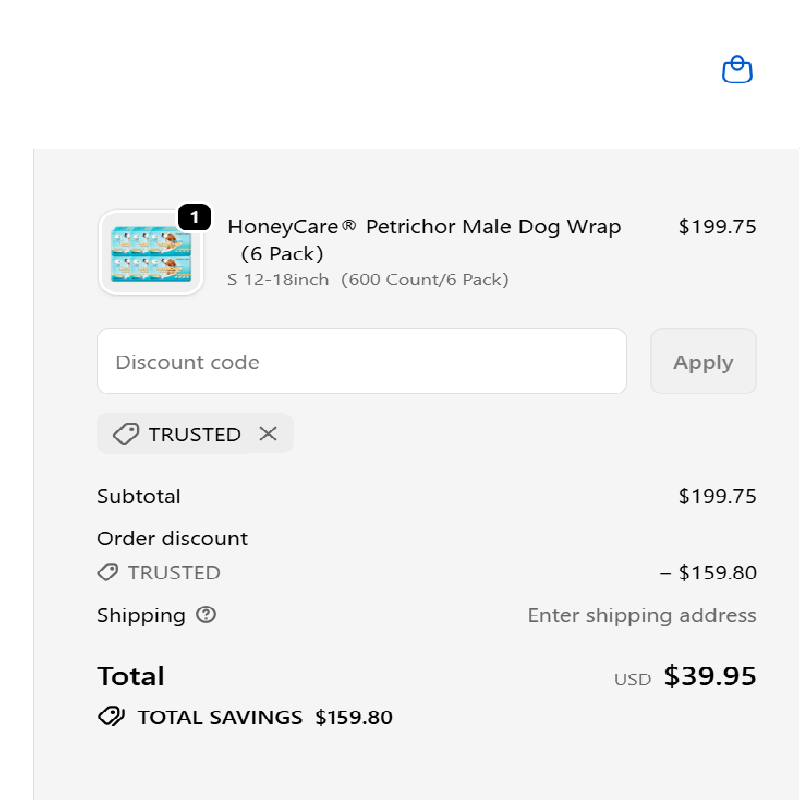Click the Order discount label
This screenshot has width=800, height=800.
coord(172,538)
